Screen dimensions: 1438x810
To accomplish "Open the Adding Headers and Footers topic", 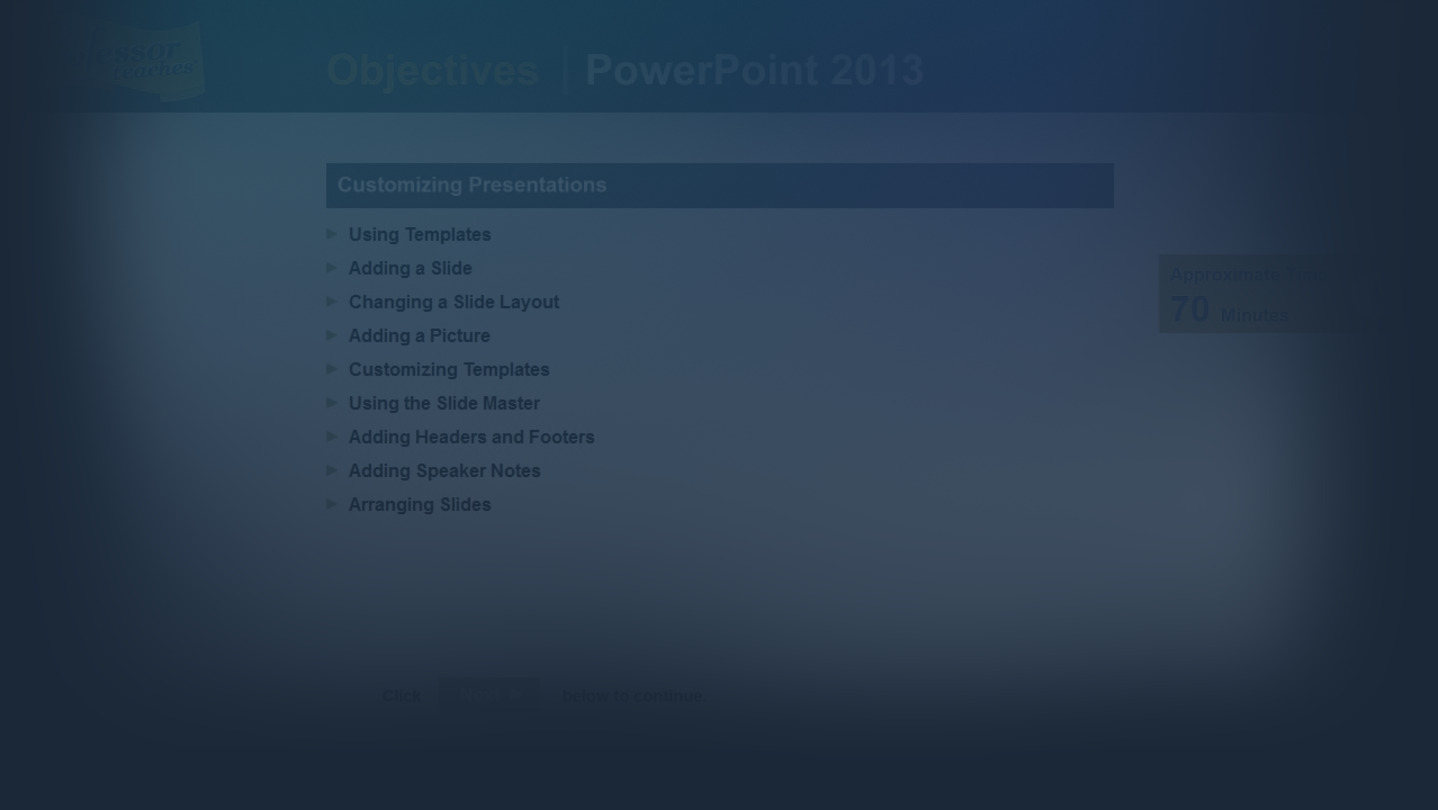I will pyautogui.click(x=471, y=437).
